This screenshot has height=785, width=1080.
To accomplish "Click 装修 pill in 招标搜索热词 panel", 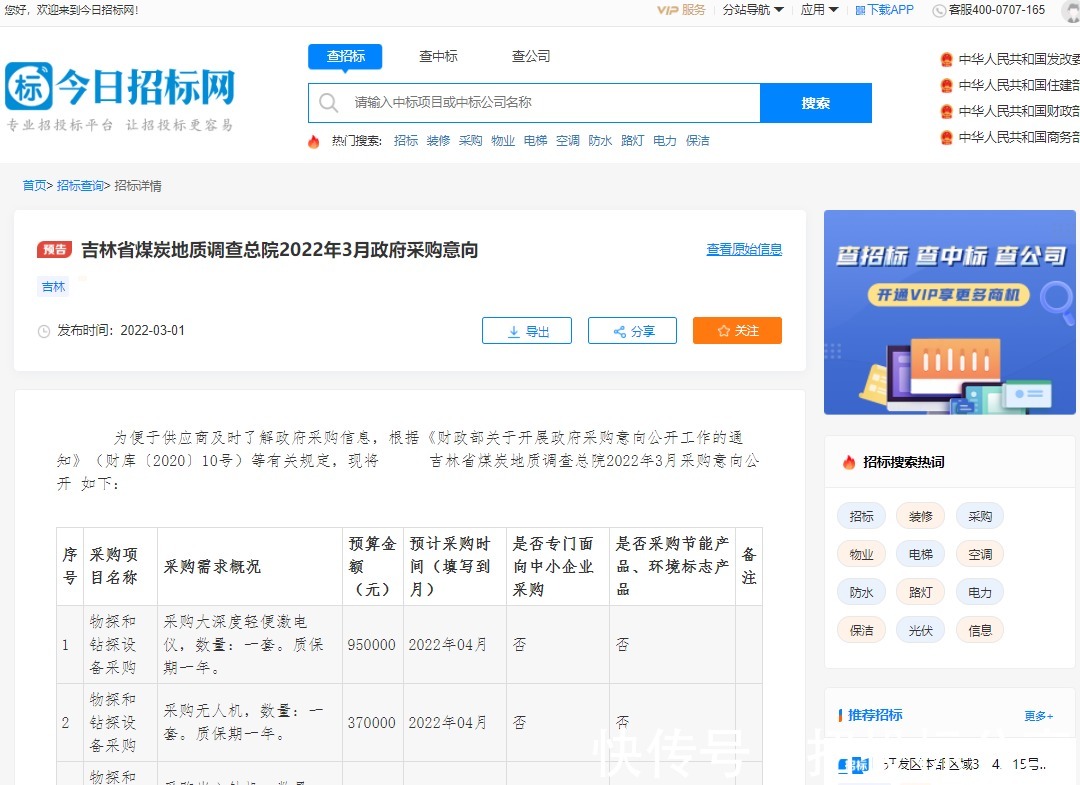I will 920,516.
